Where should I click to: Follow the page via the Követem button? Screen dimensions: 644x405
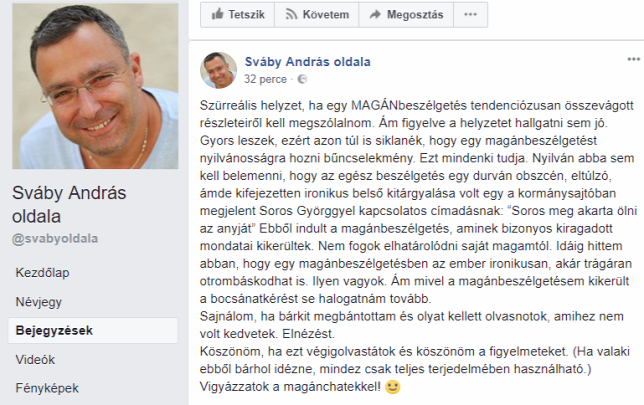(x=317, y=15)
